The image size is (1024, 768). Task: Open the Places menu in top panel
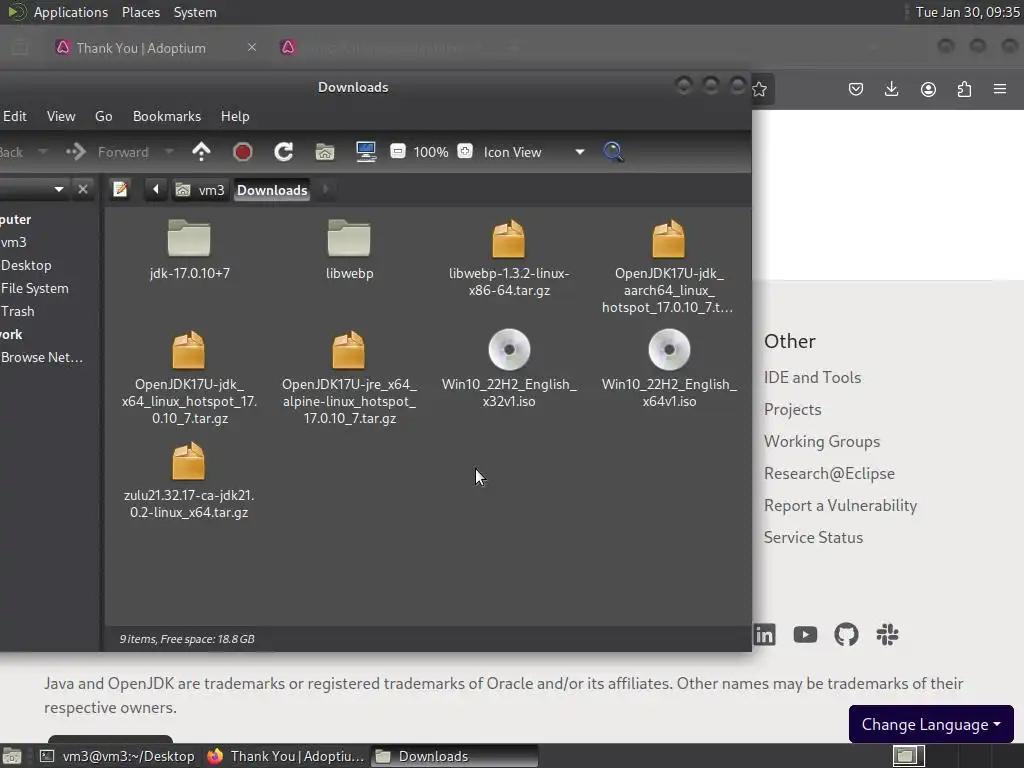[x=140, y=12]
